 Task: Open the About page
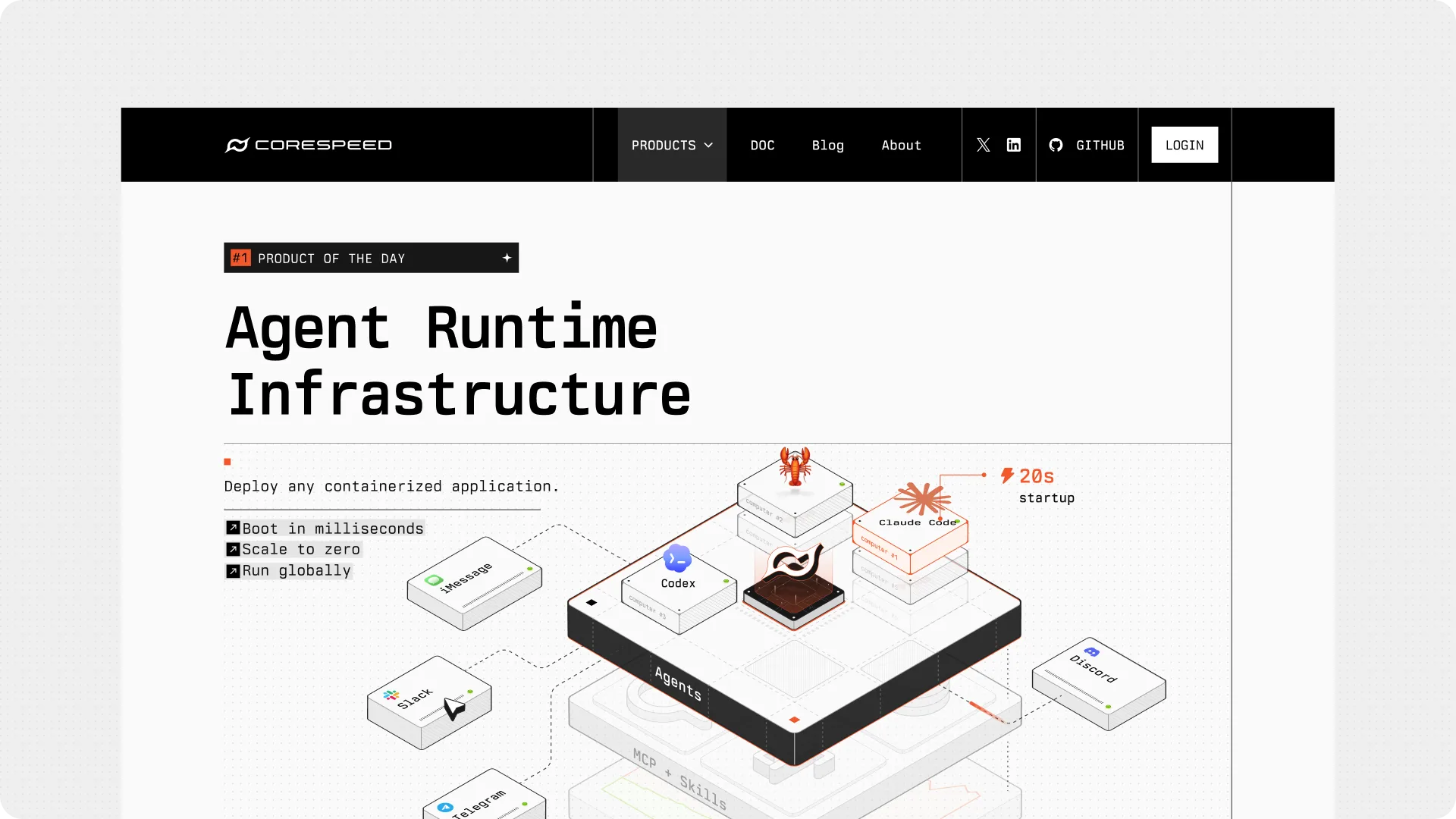pos(901,145)
